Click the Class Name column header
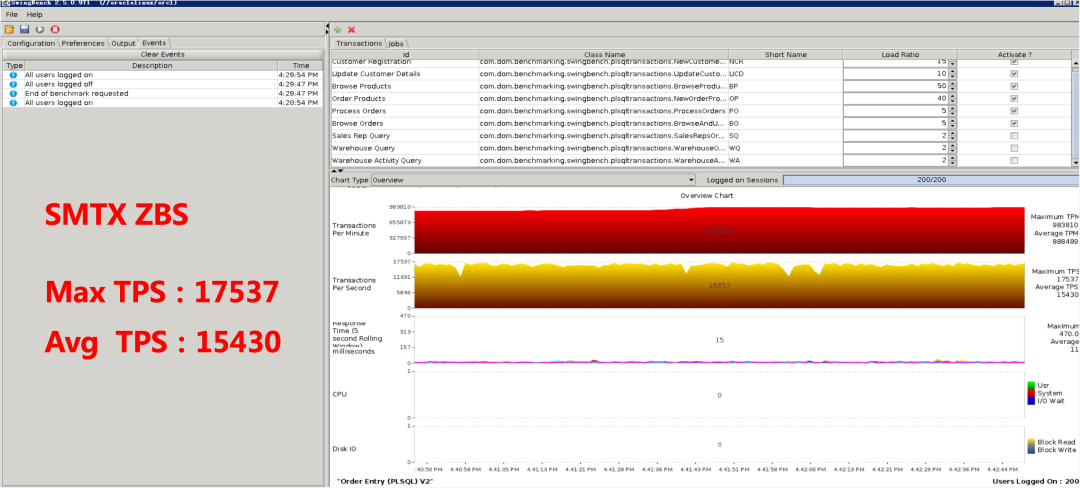 coord(603,54)
